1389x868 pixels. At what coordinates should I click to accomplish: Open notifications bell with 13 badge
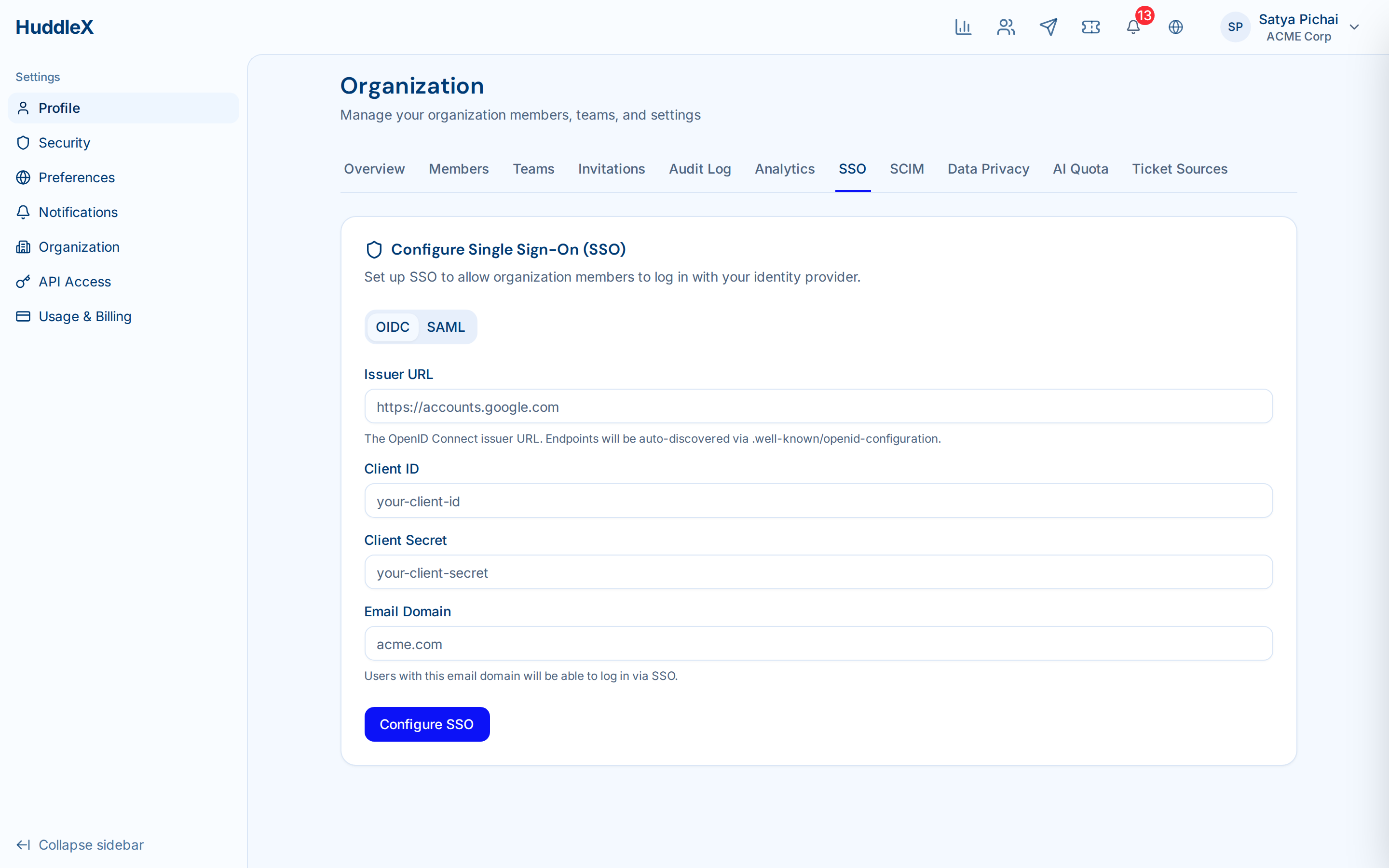1133,27
